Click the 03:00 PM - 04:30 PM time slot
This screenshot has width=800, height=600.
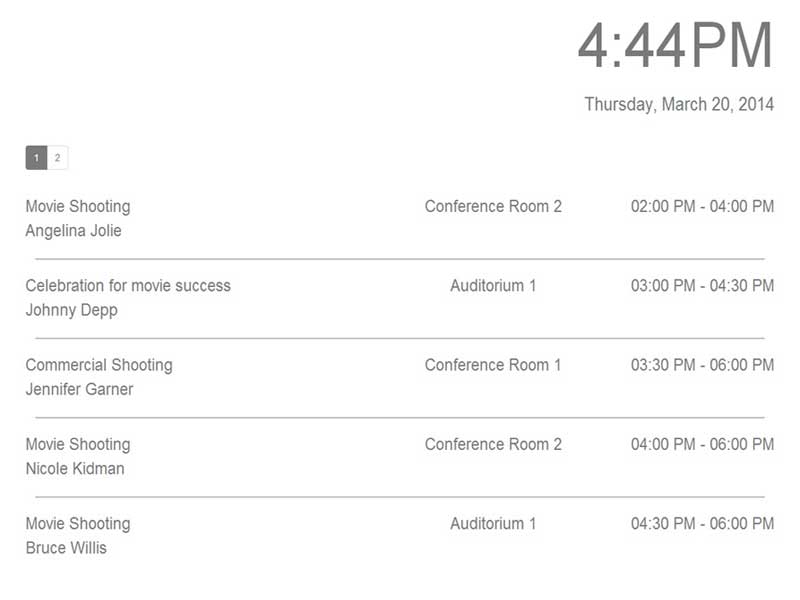click(703, 285)
